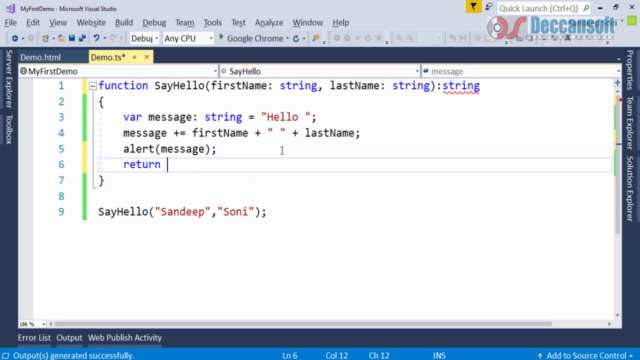
Task: Start debugging with the green play arrow
Action: [x=221, y=38]
